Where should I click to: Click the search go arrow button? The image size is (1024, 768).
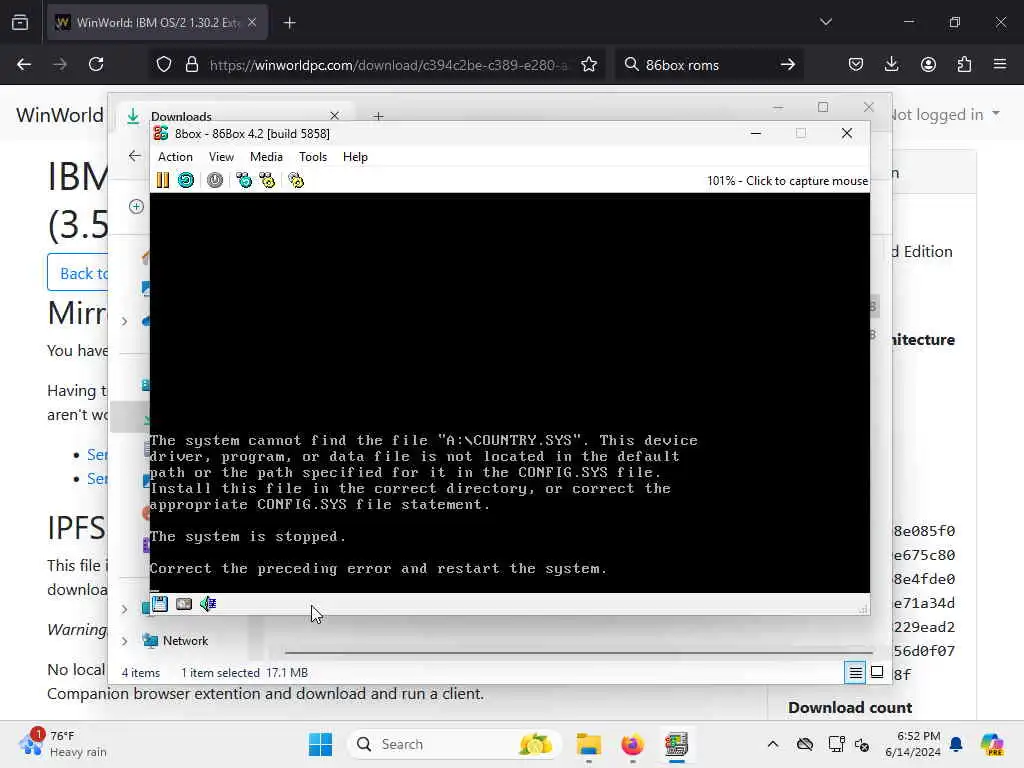[x=788, y=64]
